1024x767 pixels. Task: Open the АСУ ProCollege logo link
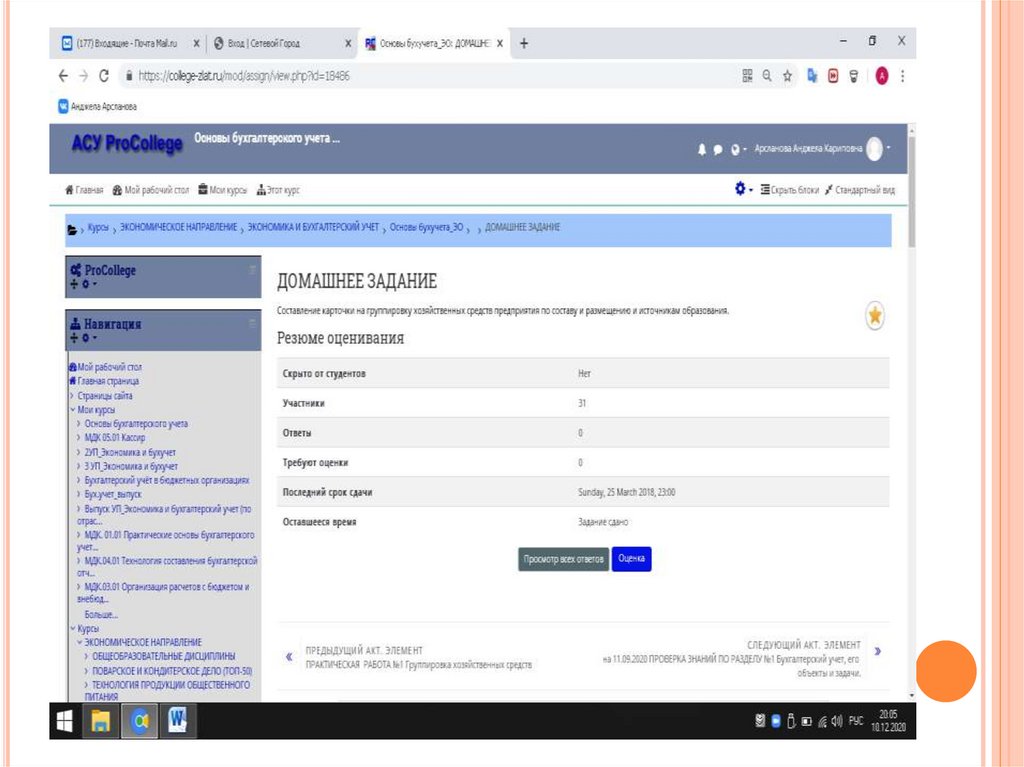pyautogui.click(x=127, y=143)
